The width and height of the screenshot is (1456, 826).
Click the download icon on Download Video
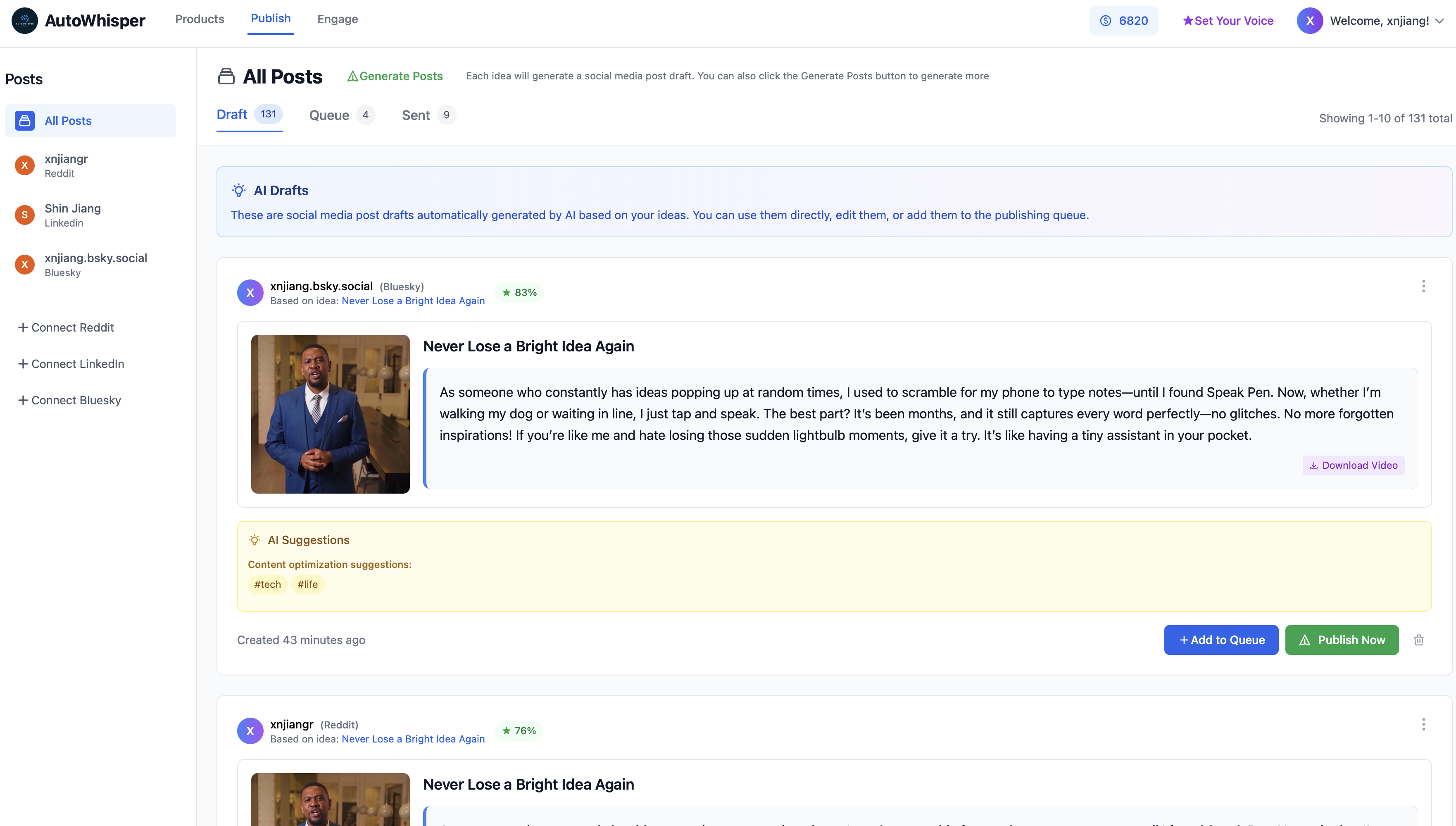tap(1314, 465)
